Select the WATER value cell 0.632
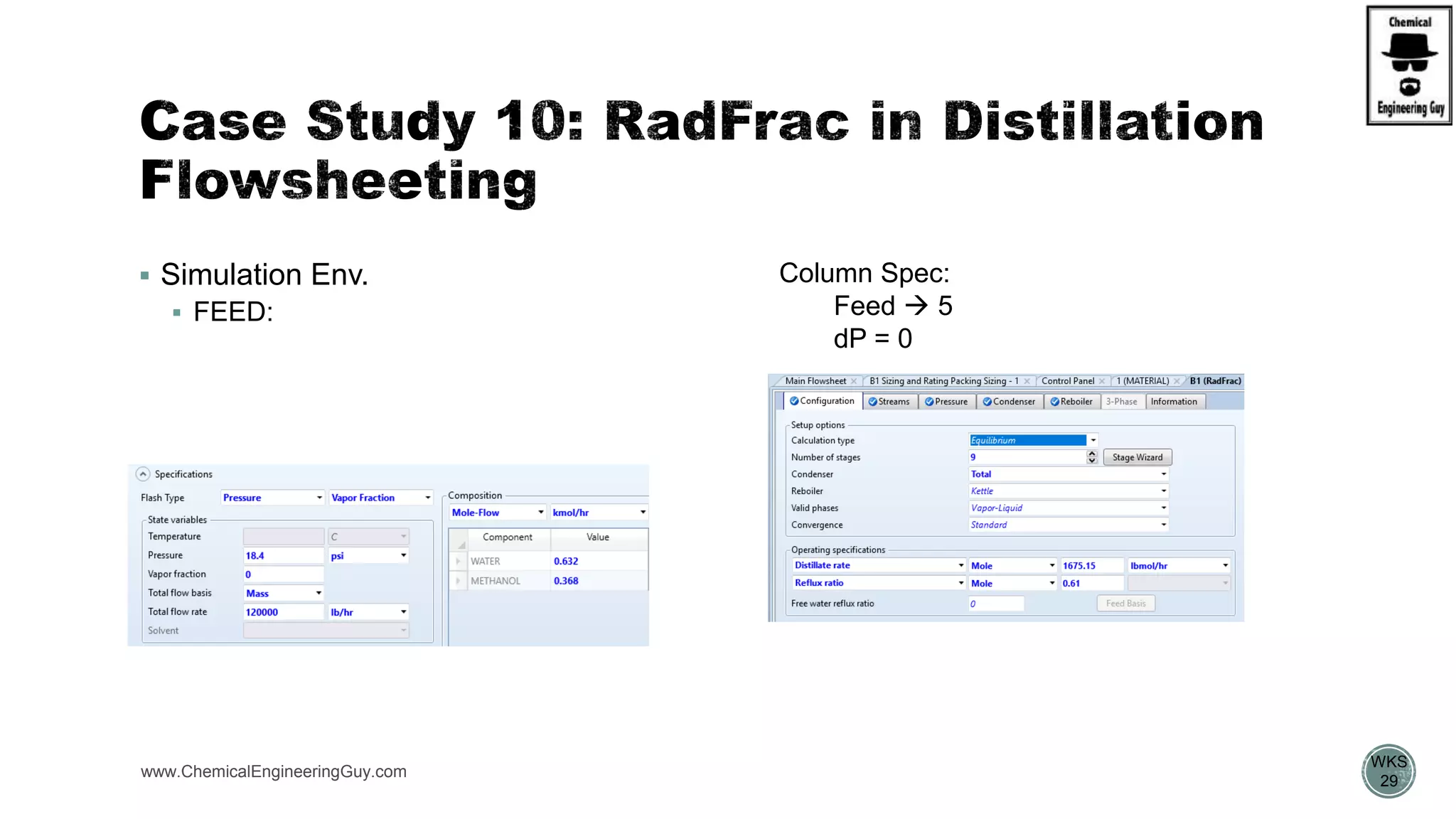Image resolution: width=1456 pixels, height=819 pixels. [599, 561]
